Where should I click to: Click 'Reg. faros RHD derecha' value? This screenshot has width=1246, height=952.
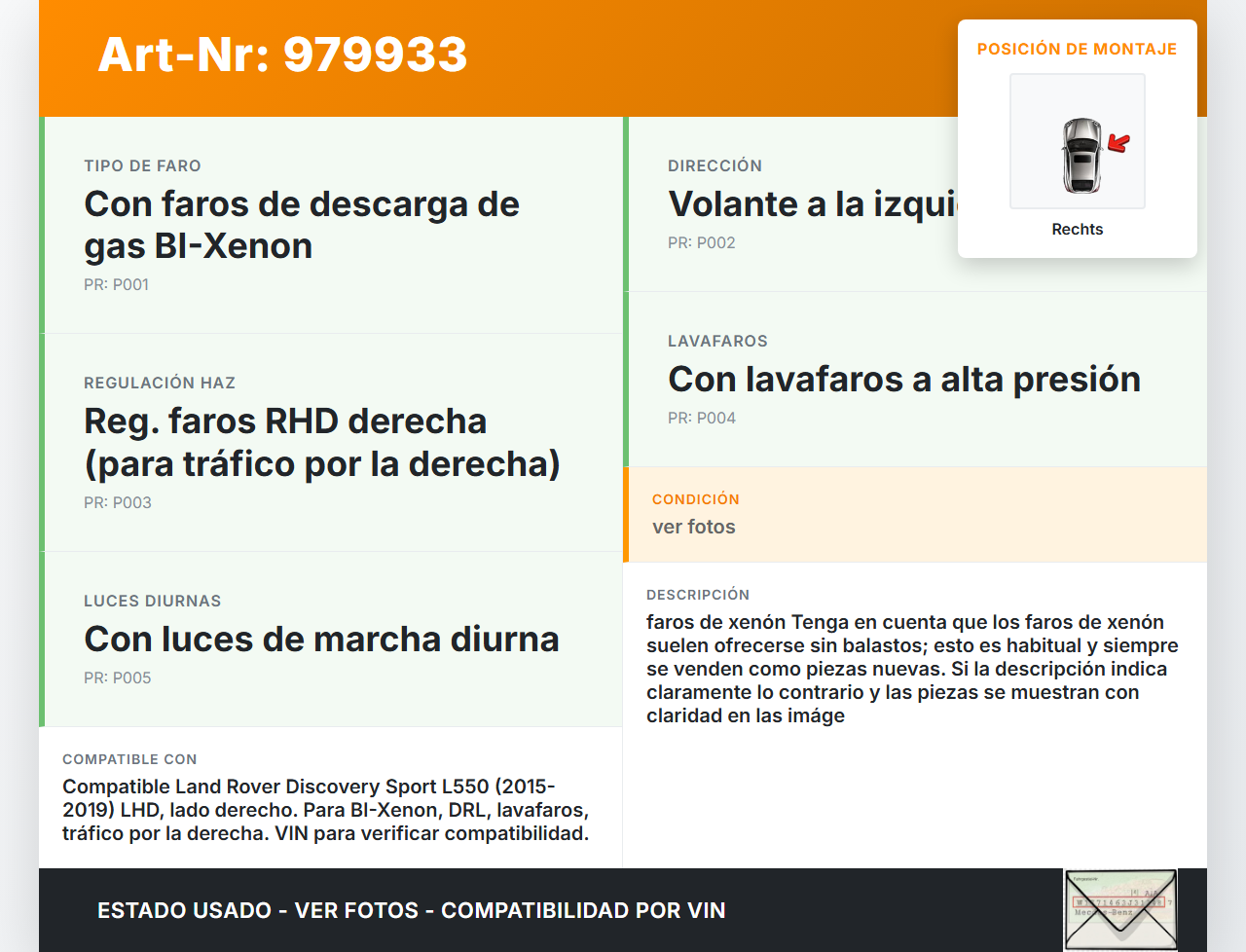[x=322, y=442]
